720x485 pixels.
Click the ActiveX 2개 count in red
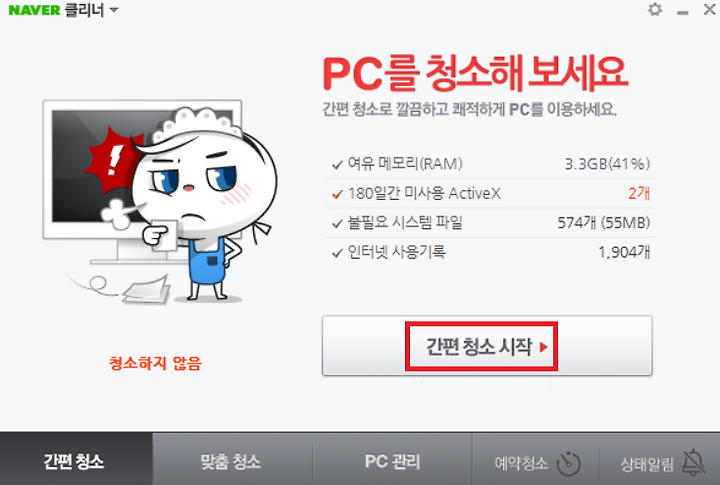click(x=639, y=193)
